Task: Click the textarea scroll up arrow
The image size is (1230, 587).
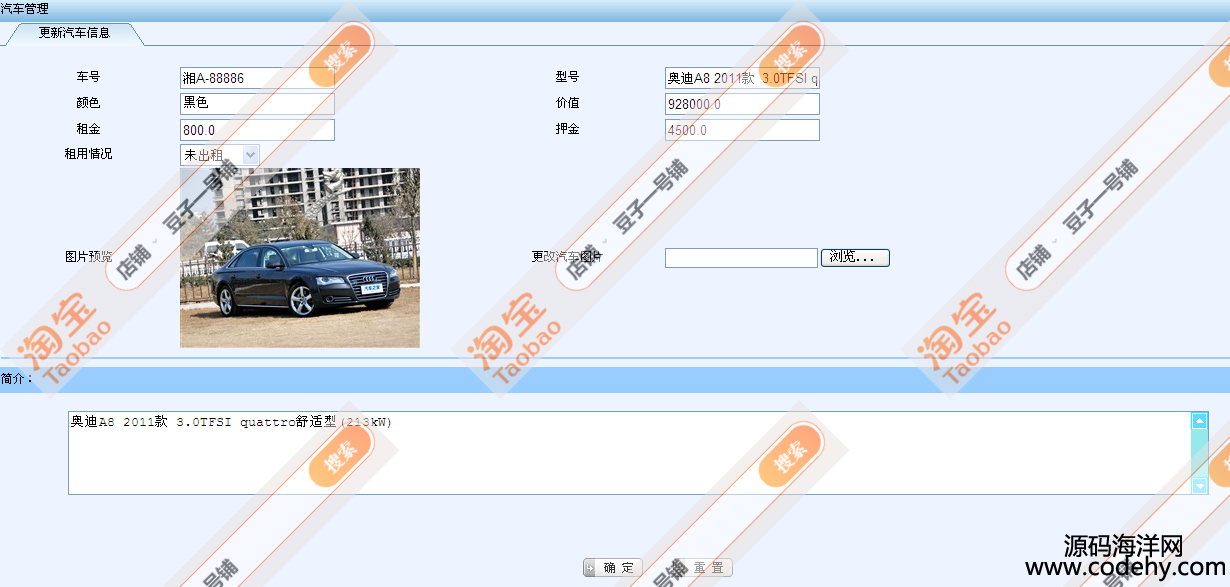Action: [1200, 421]
